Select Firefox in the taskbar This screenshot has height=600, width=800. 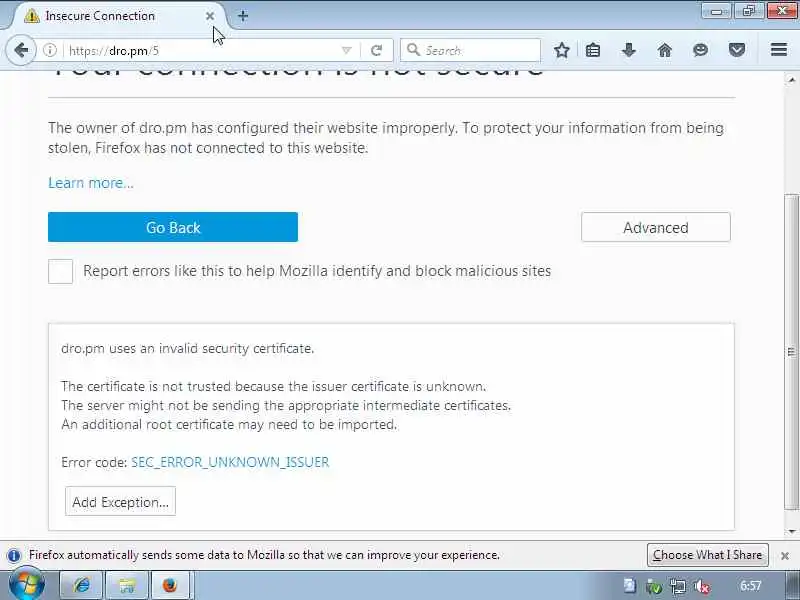tap(170, 585)
